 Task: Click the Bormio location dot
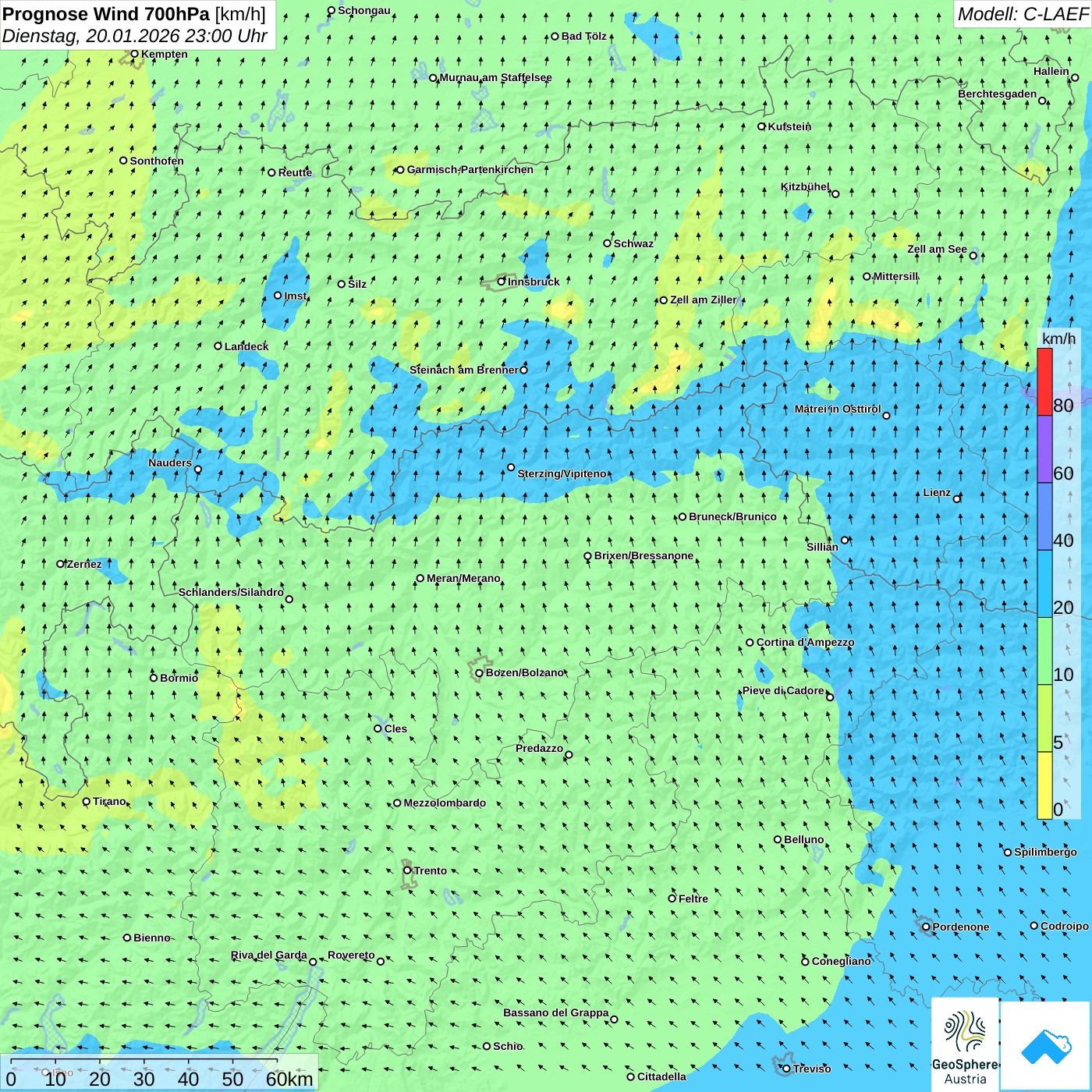point(154,678)
